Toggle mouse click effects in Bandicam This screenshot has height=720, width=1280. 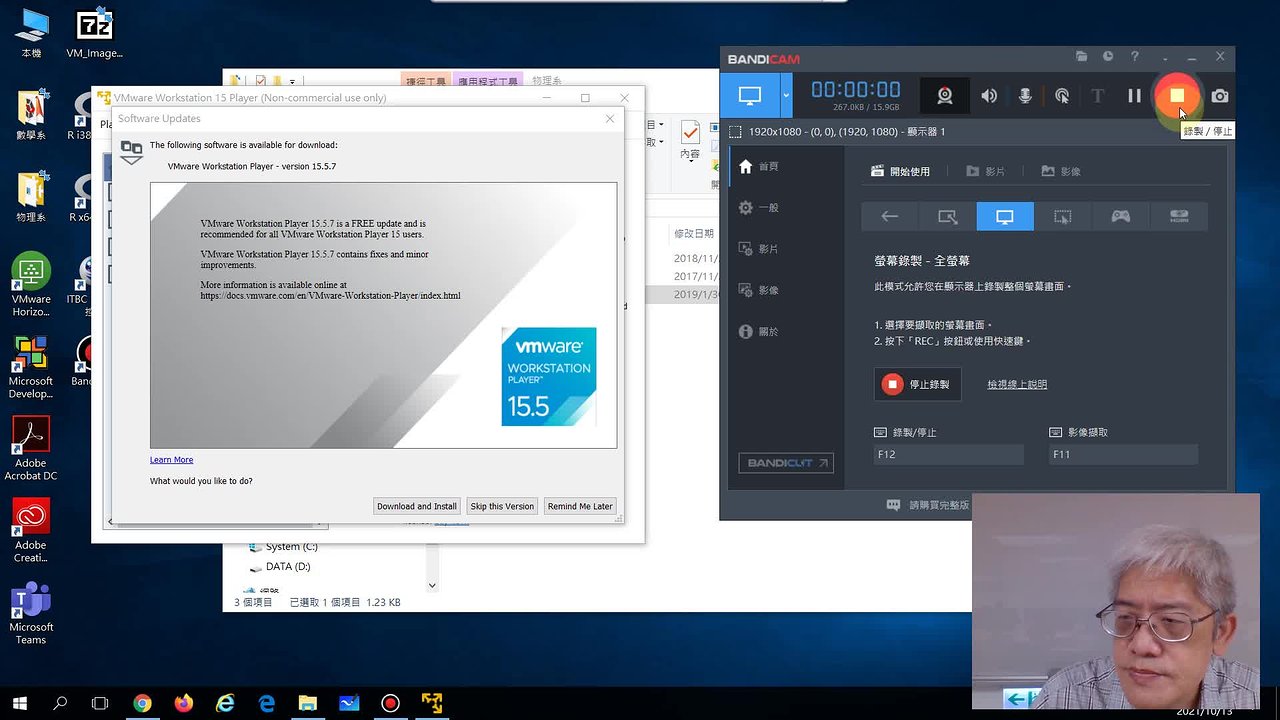pos(1062,96)
